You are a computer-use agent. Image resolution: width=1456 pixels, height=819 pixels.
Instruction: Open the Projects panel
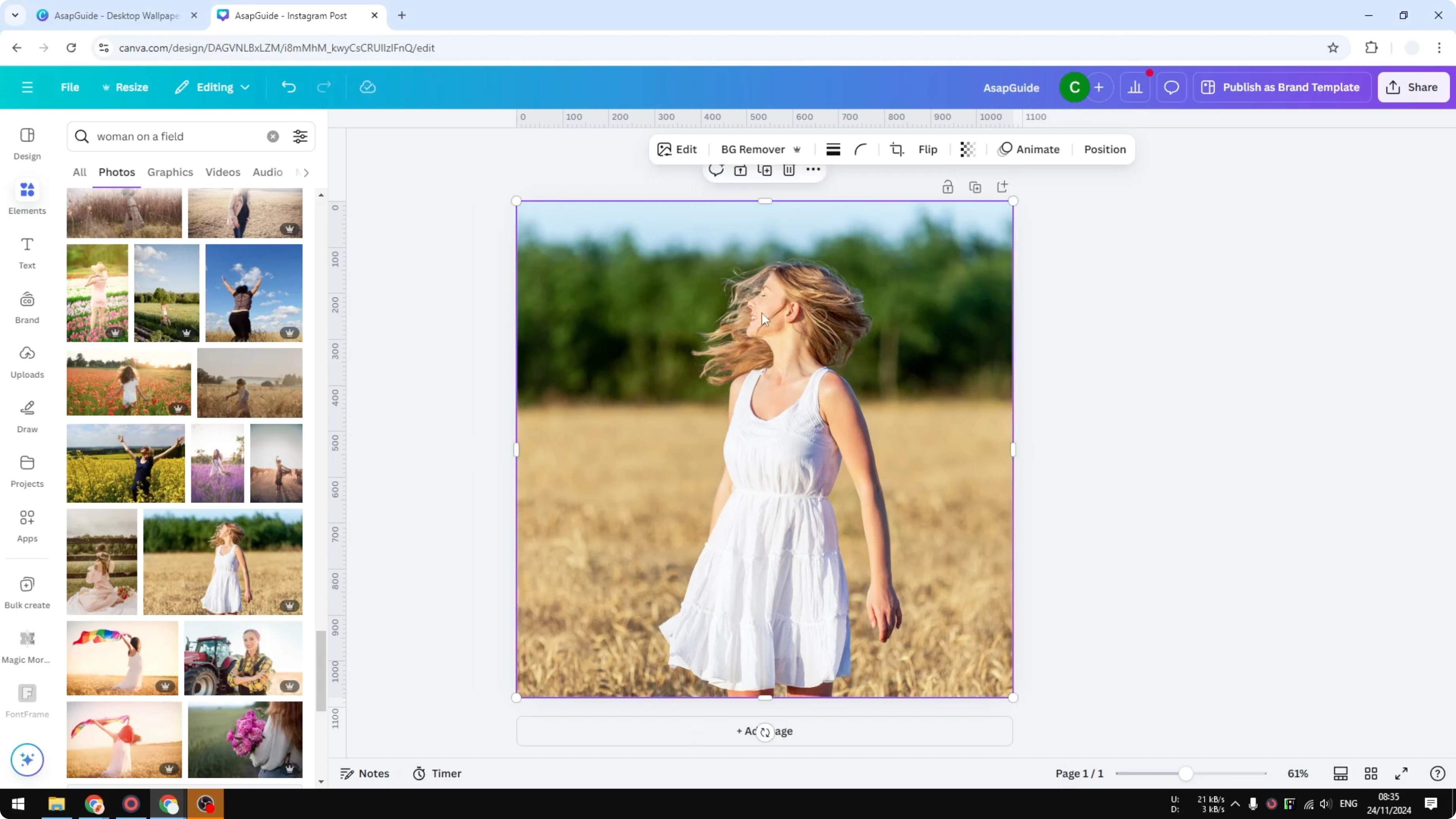(27, 471)
